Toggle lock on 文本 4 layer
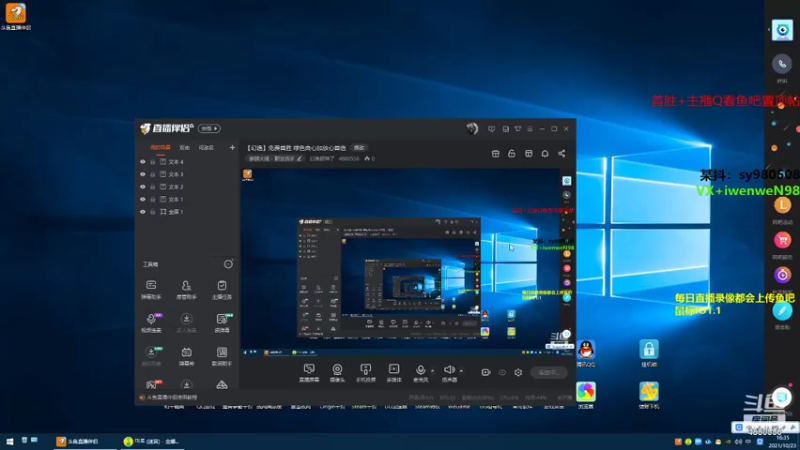The height and width of the screenshot is (450, 800). 153,162
